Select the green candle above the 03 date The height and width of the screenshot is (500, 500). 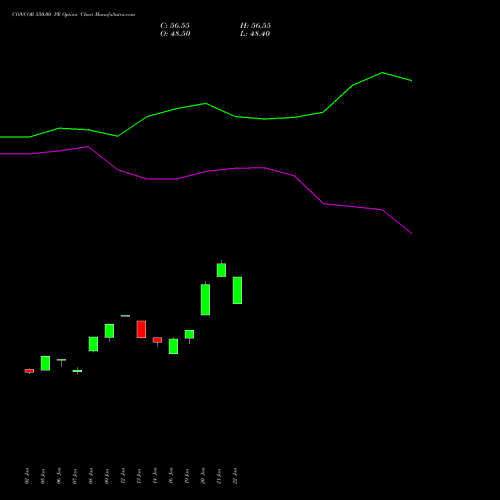tap(45, 363)
